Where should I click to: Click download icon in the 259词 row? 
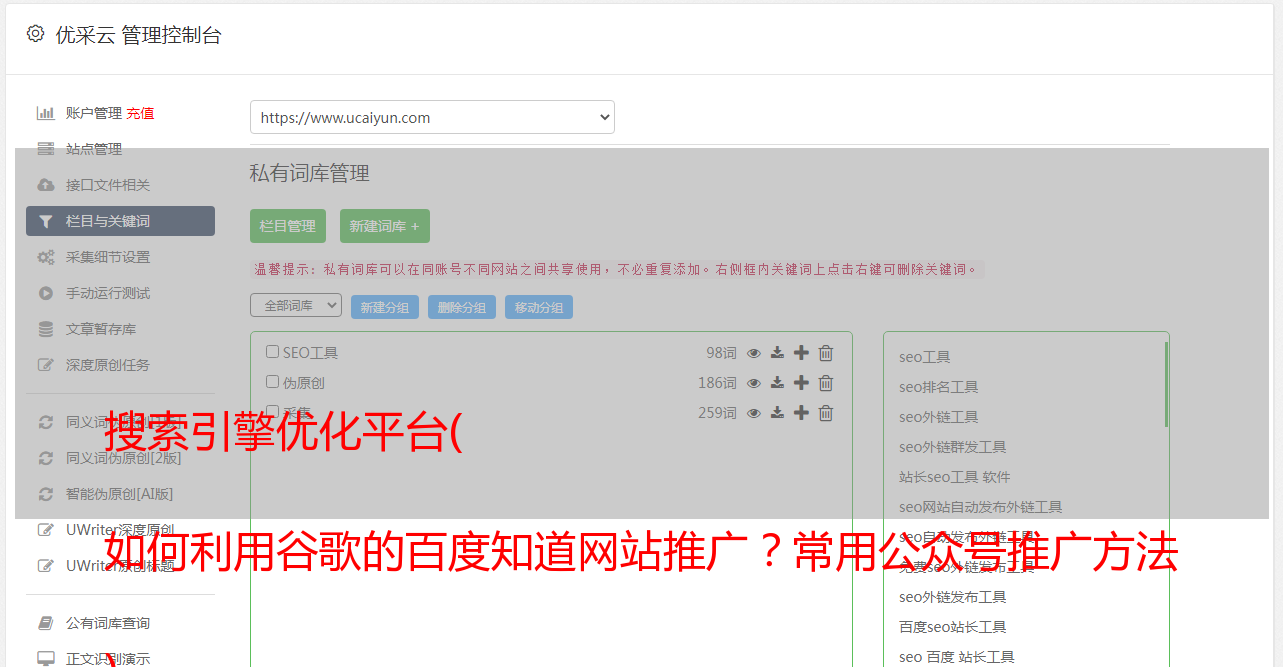(x=777, y=413)
